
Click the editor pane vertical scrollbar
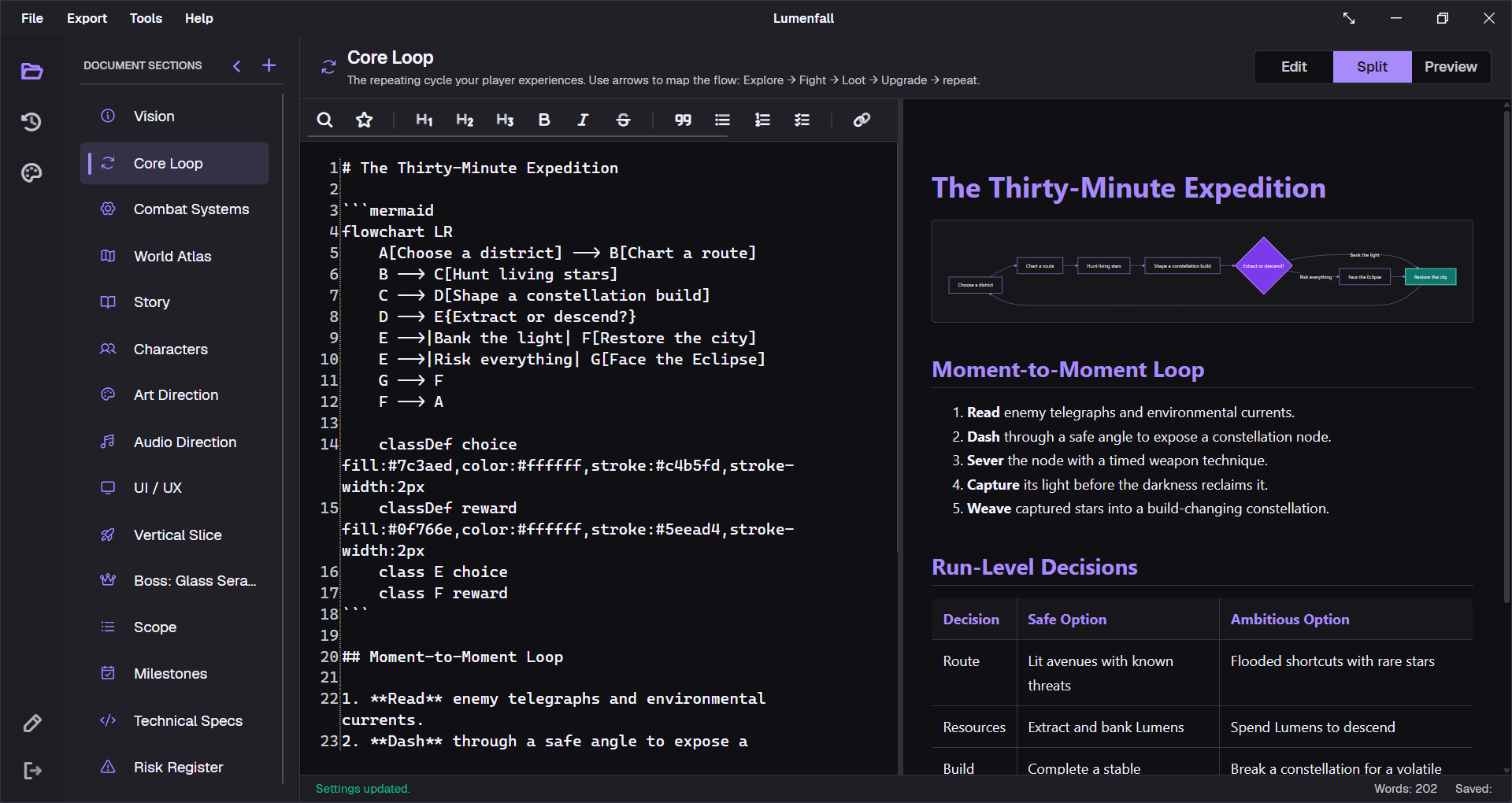899,346
